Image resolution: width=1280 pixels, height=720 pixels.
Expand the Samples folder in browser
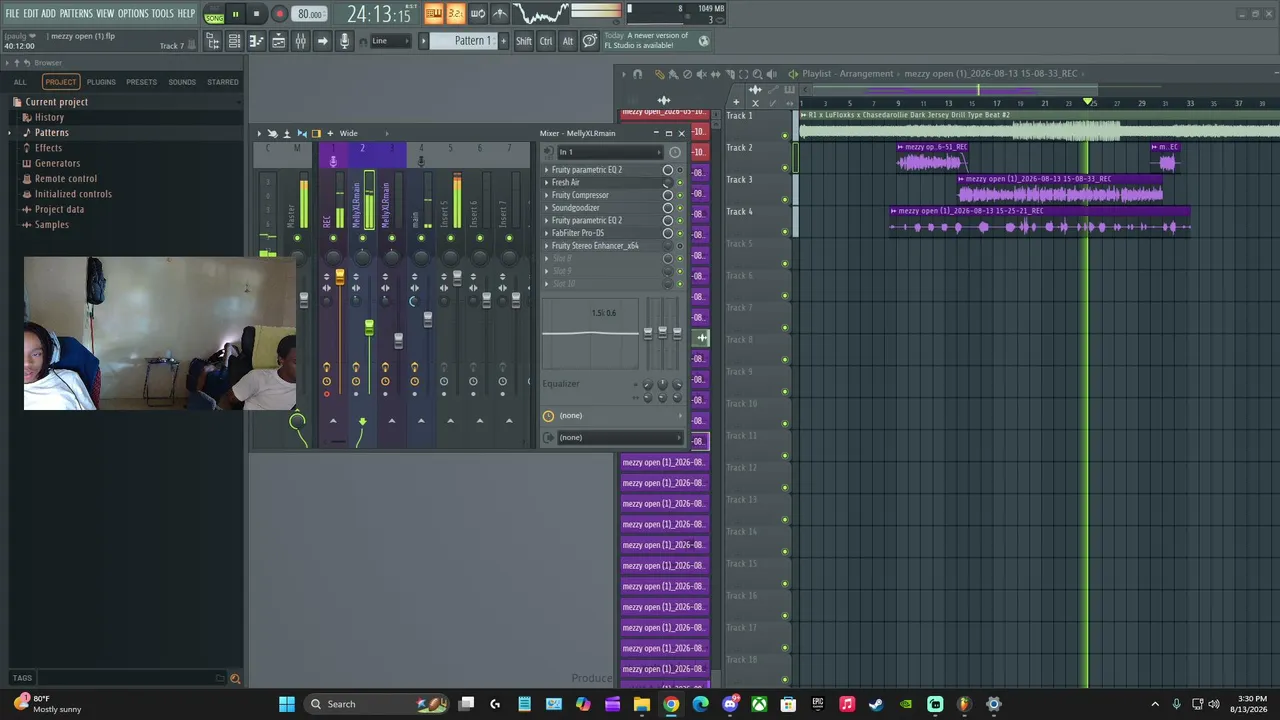pos(52,225)
